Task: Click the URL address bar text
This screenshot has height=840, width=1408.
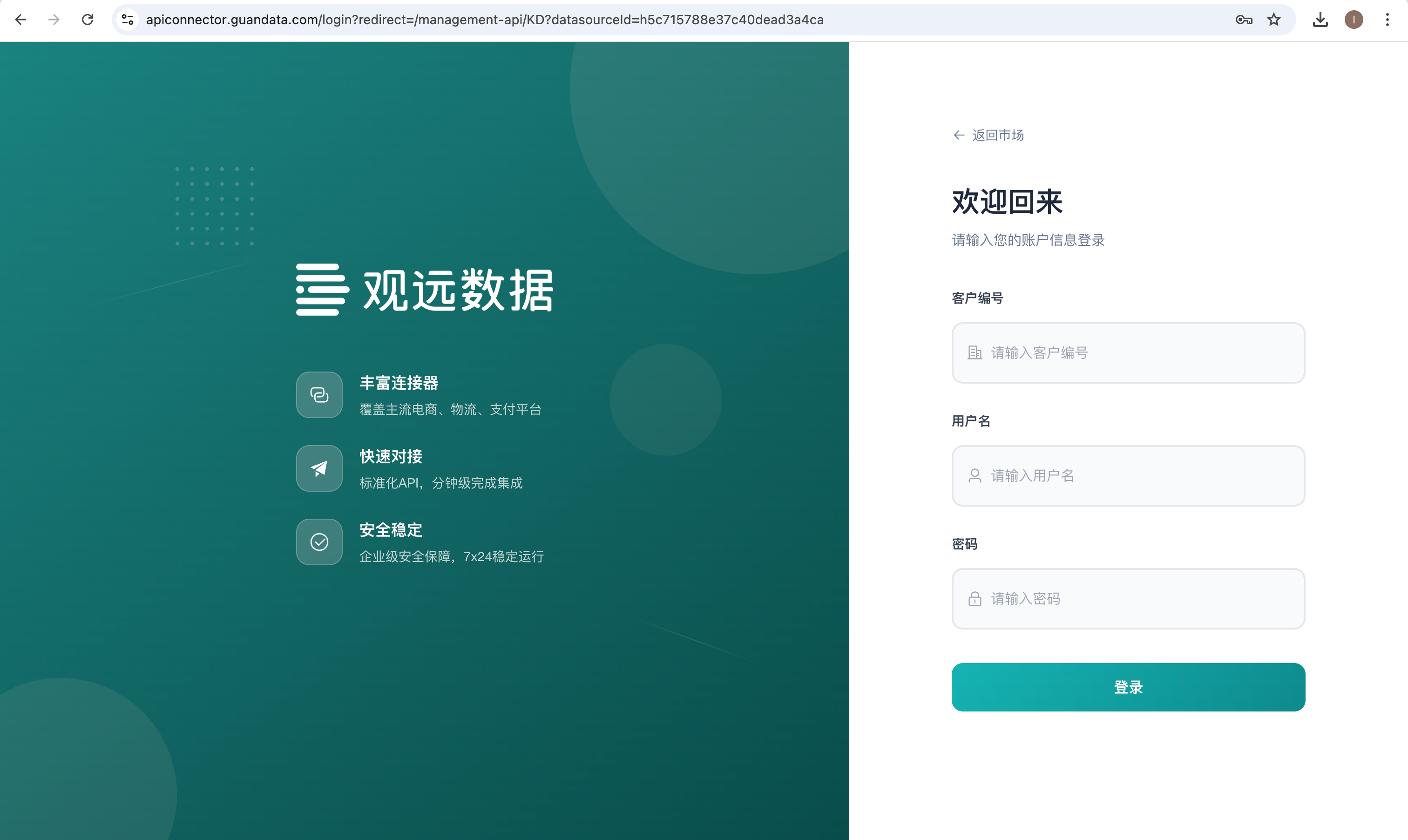Action: click(484, 20)
